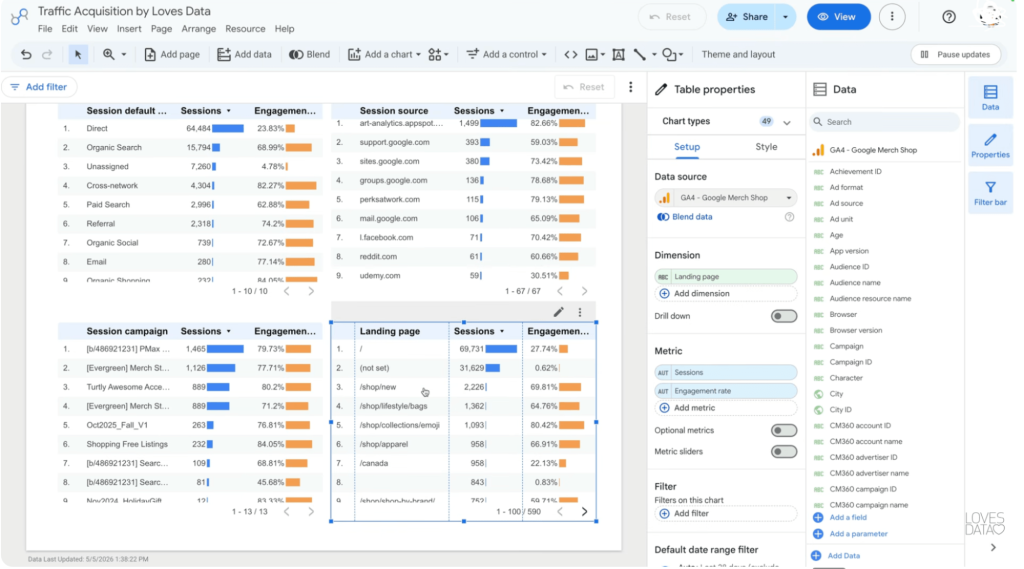Viewport: 1024px width, 569px height.
Task: Click the pencil edit icon above Landing page table
Action: [558, 312]
